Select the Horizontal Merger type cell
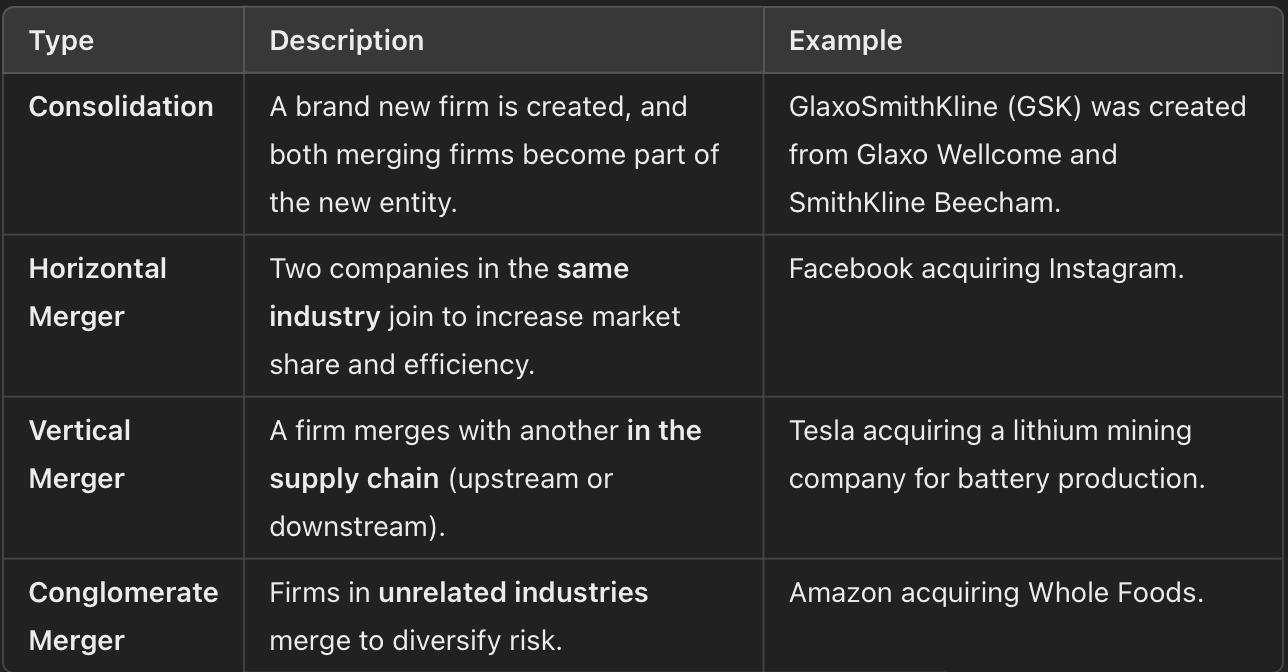This screenshot has width=1288, height=672. [x=98, y=292]
